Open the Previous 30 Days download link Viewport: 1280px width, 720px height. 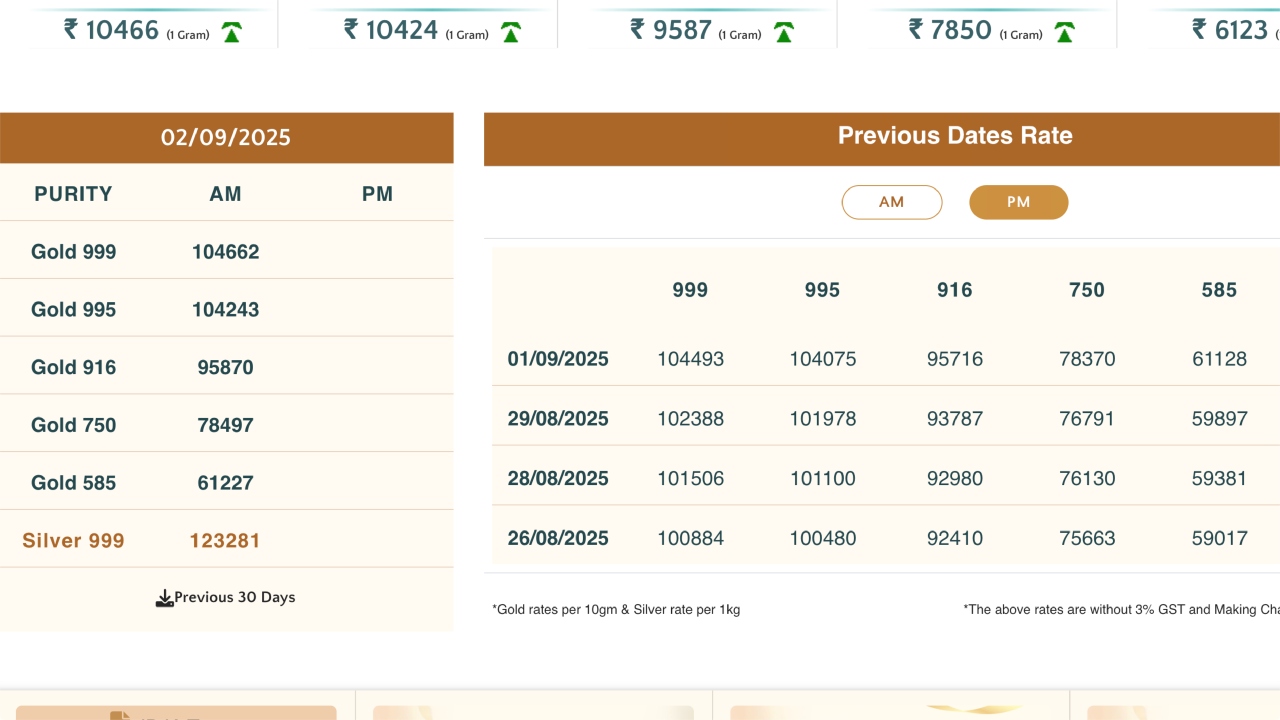pyautogui.click(x=234, y=598)
